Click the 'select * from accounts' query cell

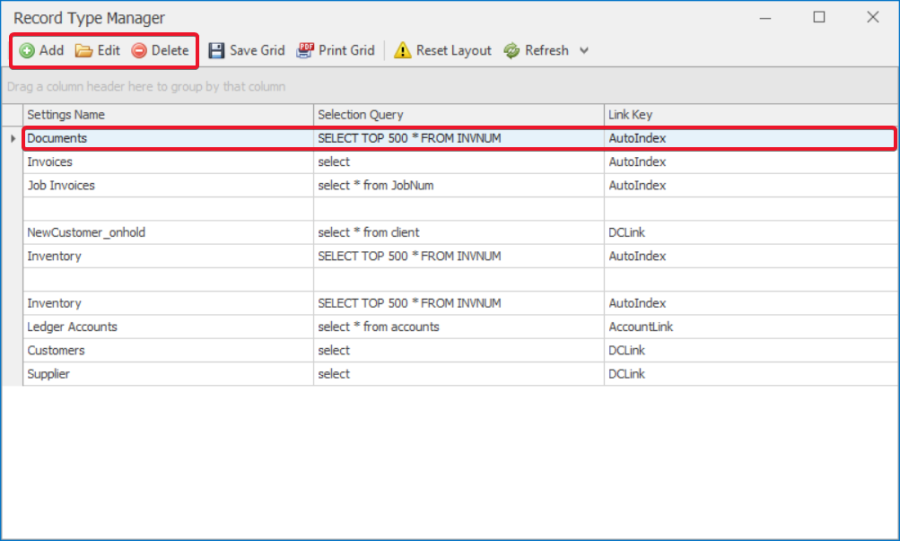(378, 327)
